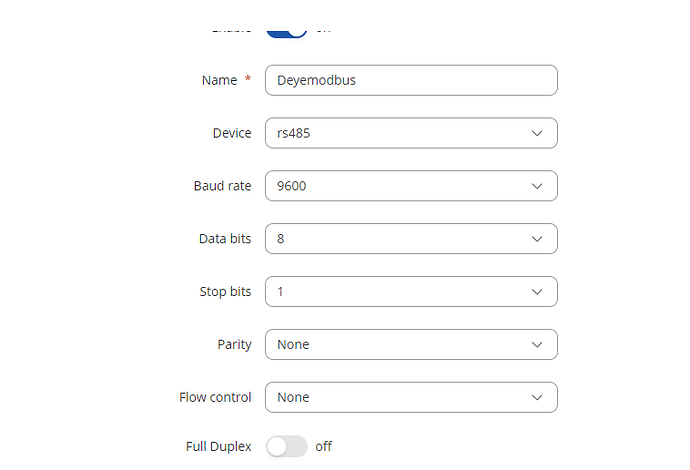Click the Flow control label text

[215, 397]
